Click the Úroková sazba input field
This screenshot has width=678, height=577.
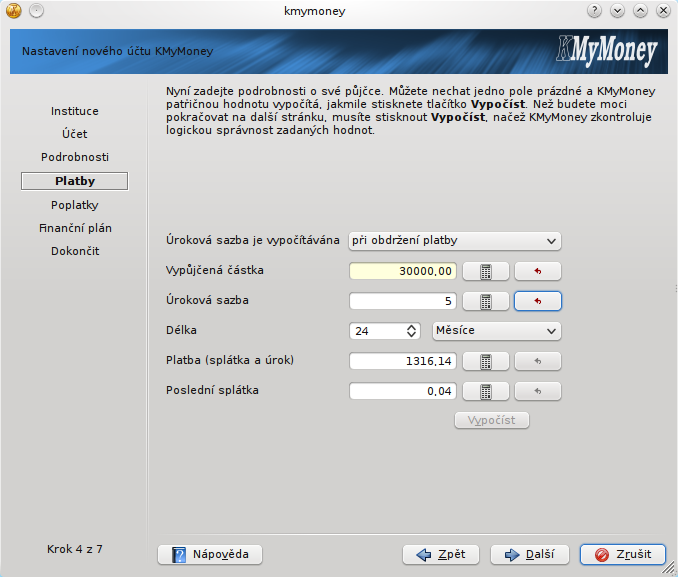pyautogui.click(x=403, y=301)
